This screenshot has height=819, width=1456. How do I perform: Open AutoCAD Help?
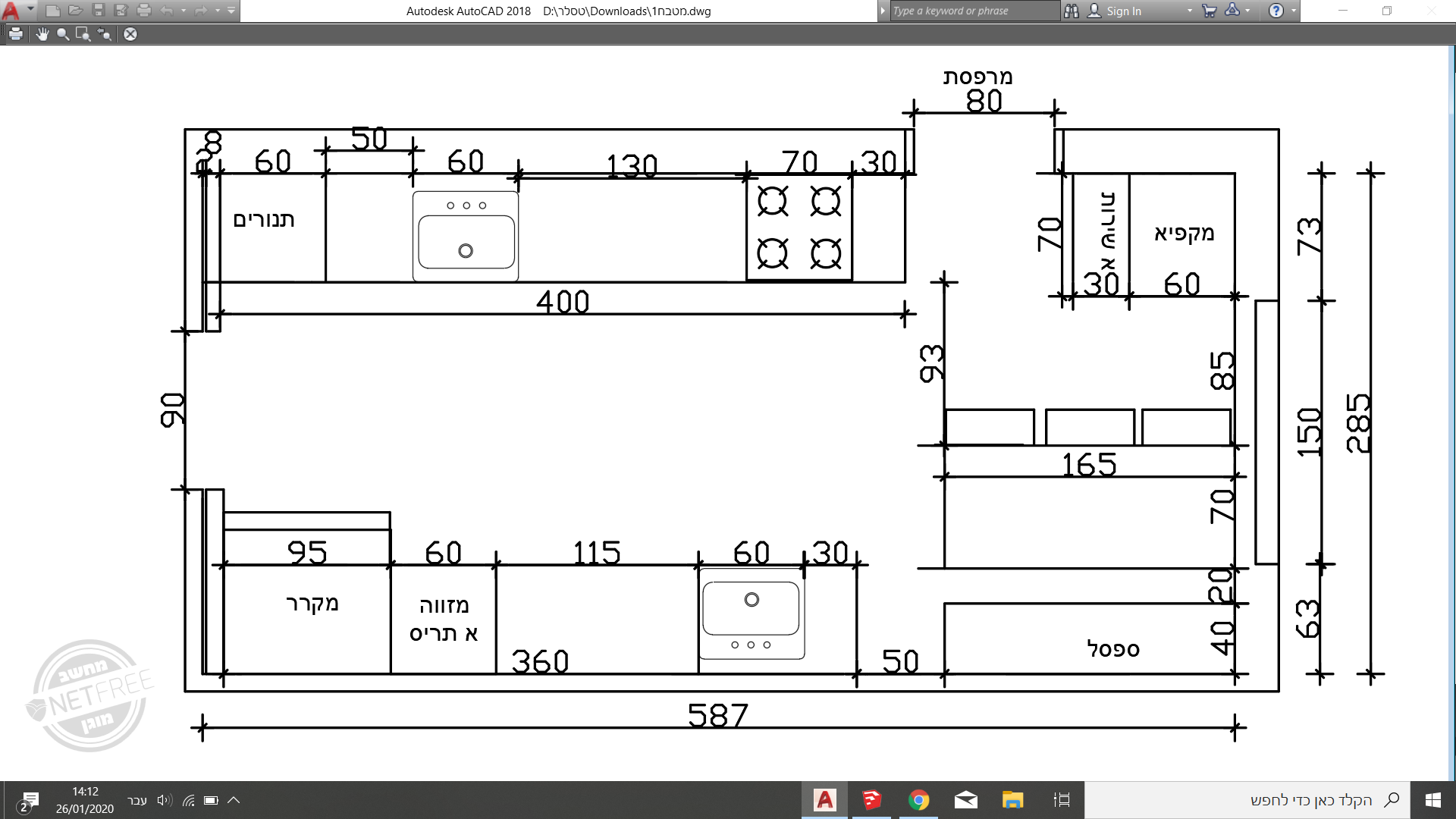1276,11
